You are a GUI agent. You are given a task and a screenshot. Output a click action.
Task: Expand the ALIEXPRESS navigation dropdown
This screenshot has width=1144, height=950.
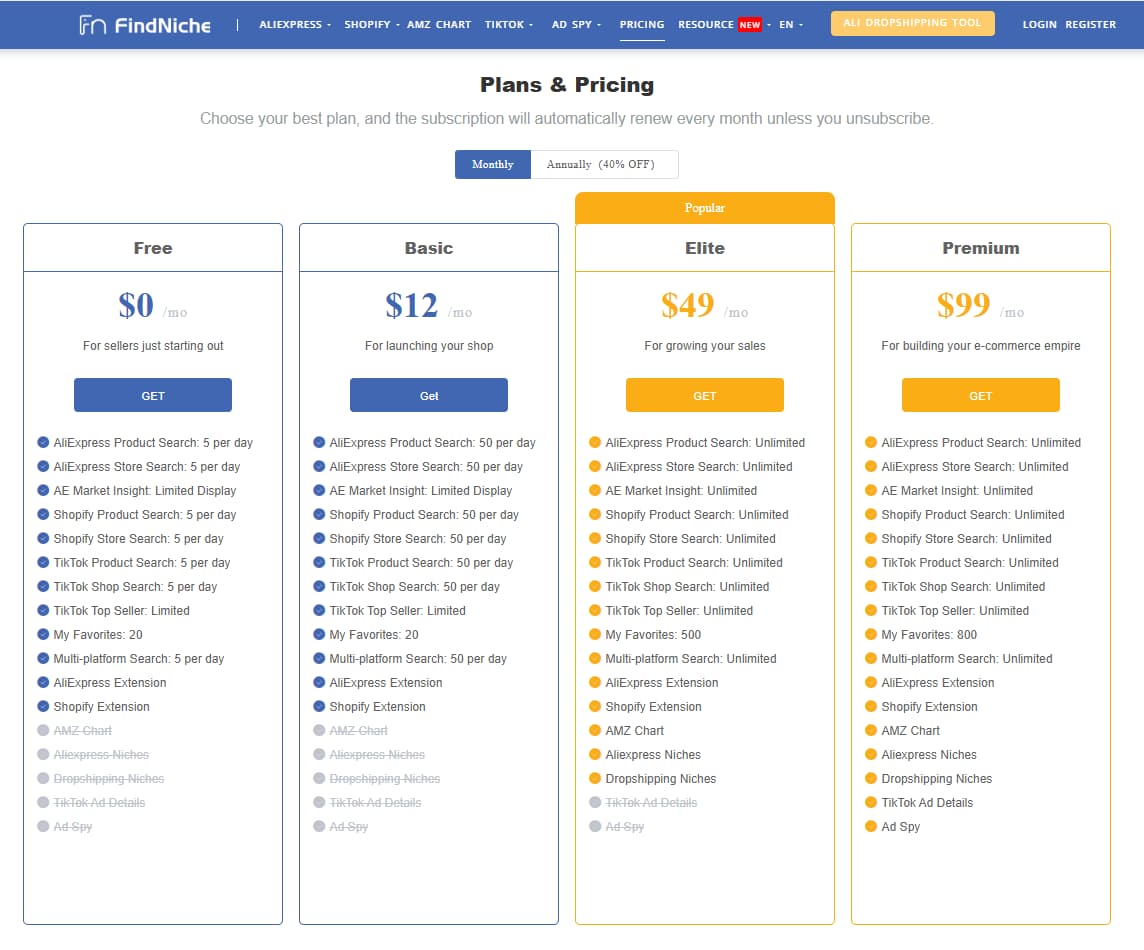pyautogui.click(x=295, y=25)
